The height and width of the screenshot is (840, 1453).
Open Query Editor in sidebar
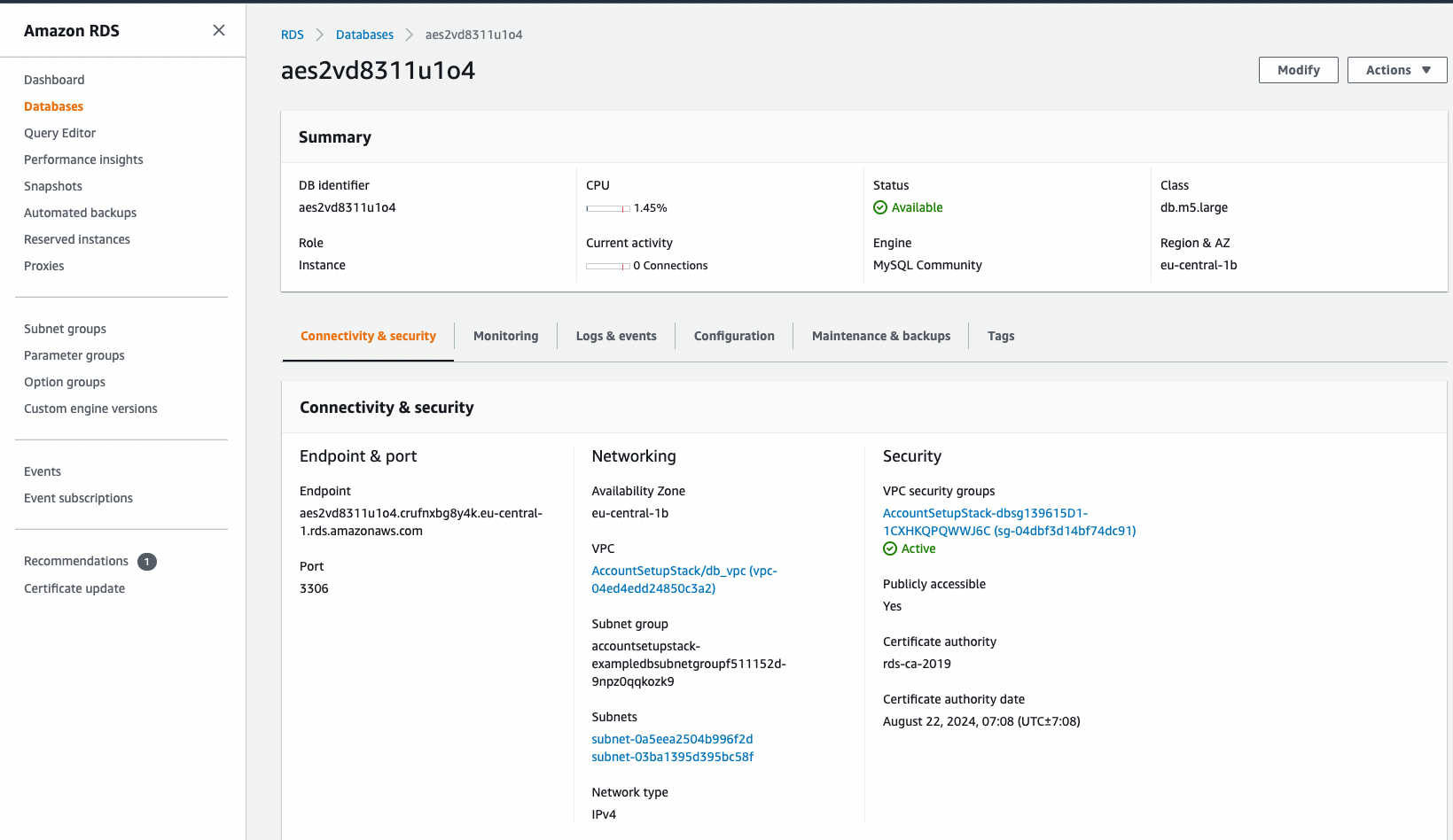coord(59,133)
